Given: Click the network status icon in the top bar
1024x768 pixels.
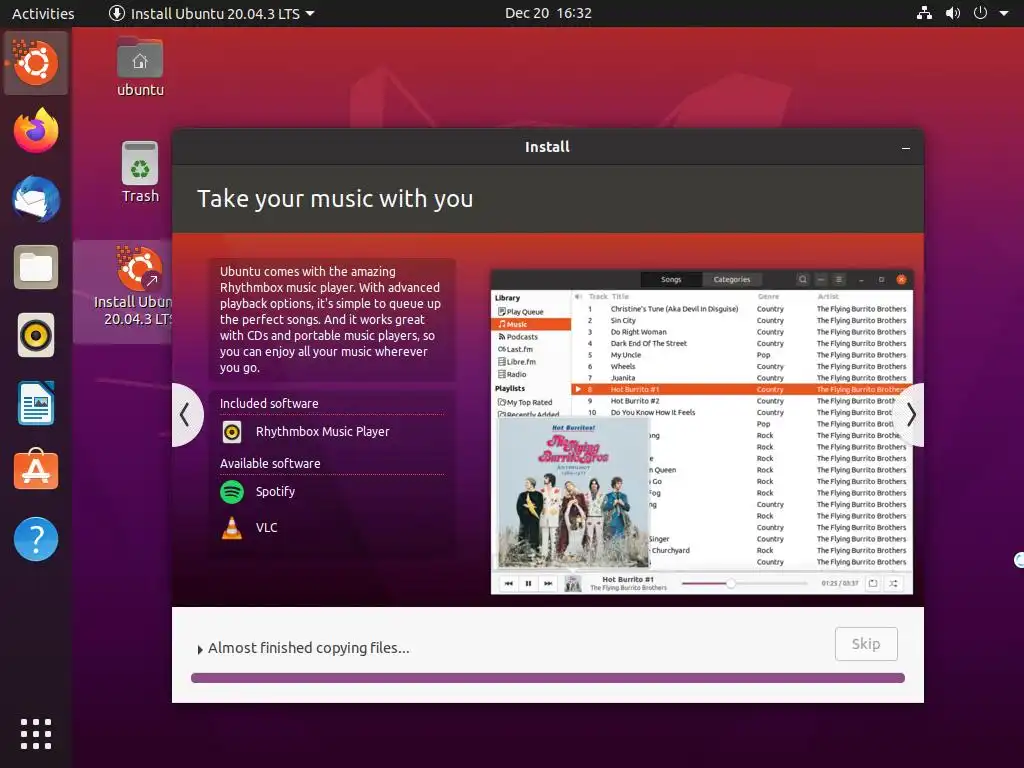Looking at the screenshot, I should pos(924,13).
